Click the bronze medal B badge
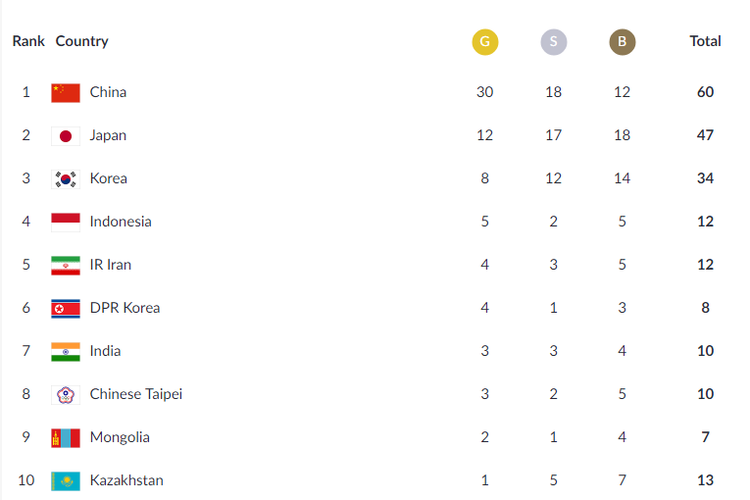This screenshot has height=500, width=750. tap(622, 42)
